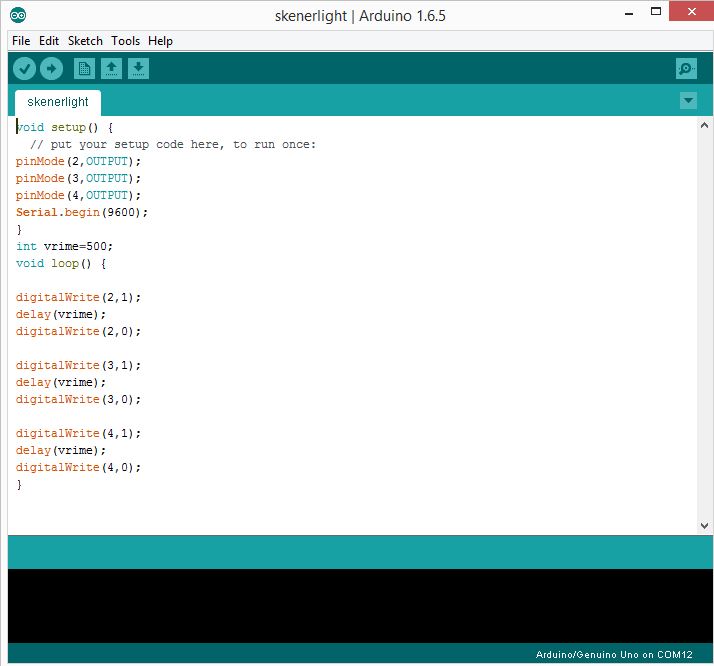This screenshot has height=666, width=714.
Task: Click the line 'pinMode(4,OUTPUT);'
Action: pyautogui.click(x=78, y=195)
